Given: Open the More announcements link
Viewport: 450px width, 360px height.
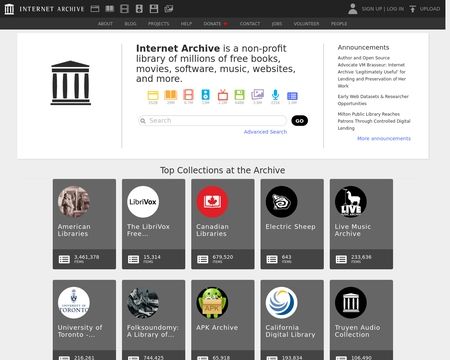Looking at the screenshot, I should [x=384, y=138].
